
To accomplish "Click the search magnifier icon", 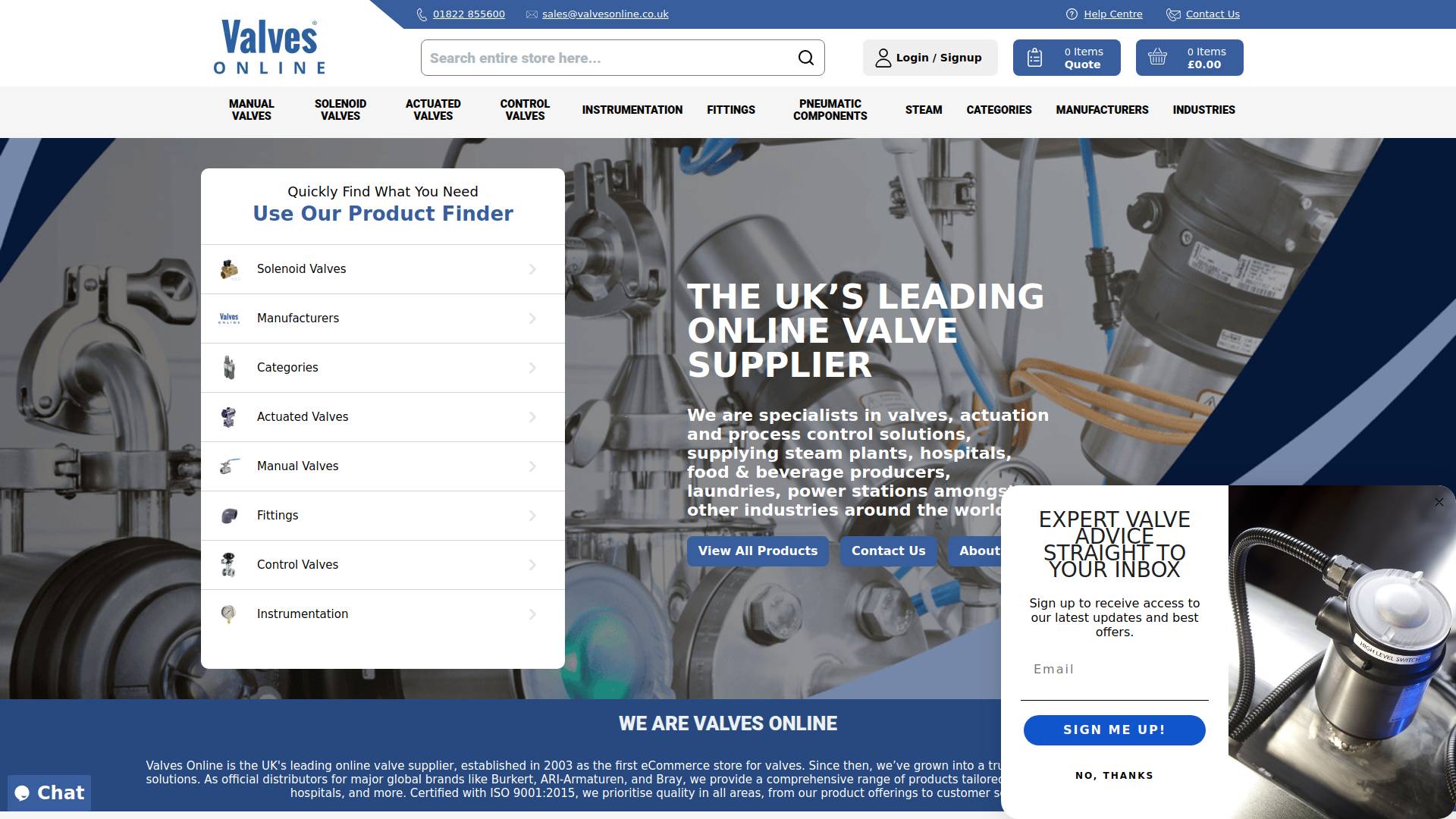I will (x=806, y=58).
